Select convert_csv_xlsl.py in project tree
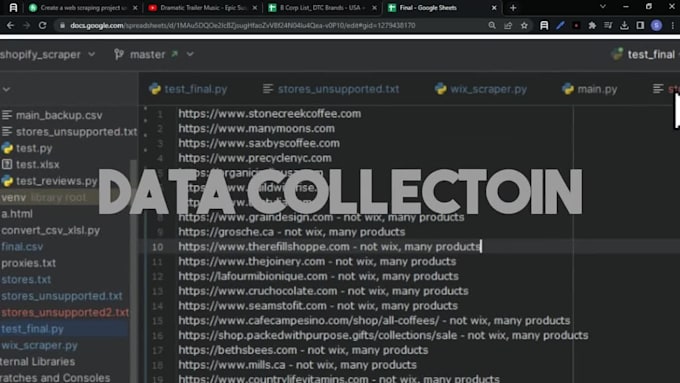 click(x=50, y=230)
